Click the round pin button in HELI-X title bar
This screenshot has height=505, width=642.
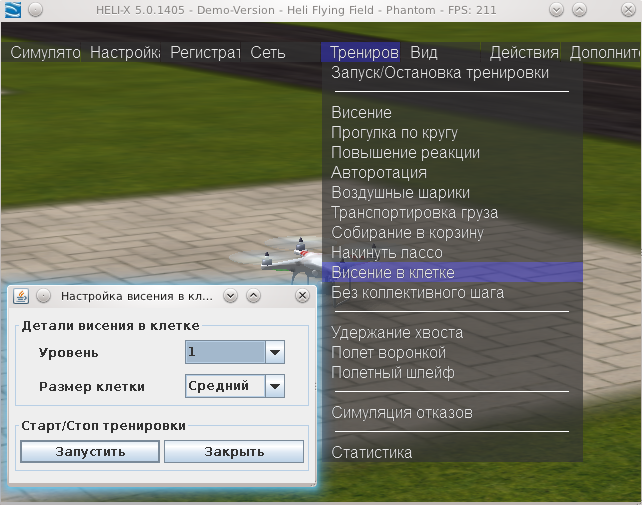coord(36,9)
